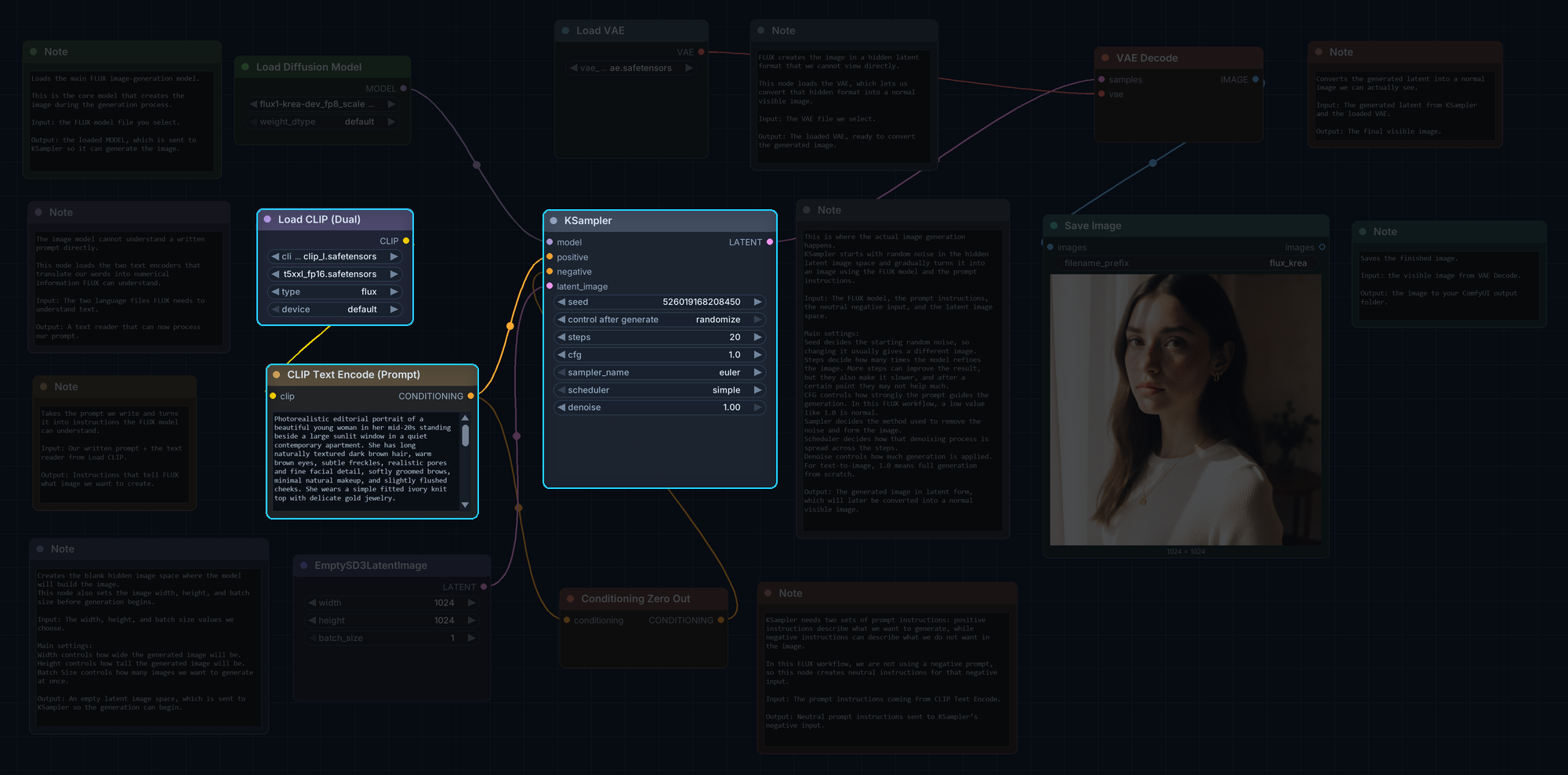Open the weight_dtype dropdown
Image resolution: width=1568 pixels, height=775 pixels.
point(322,121)
